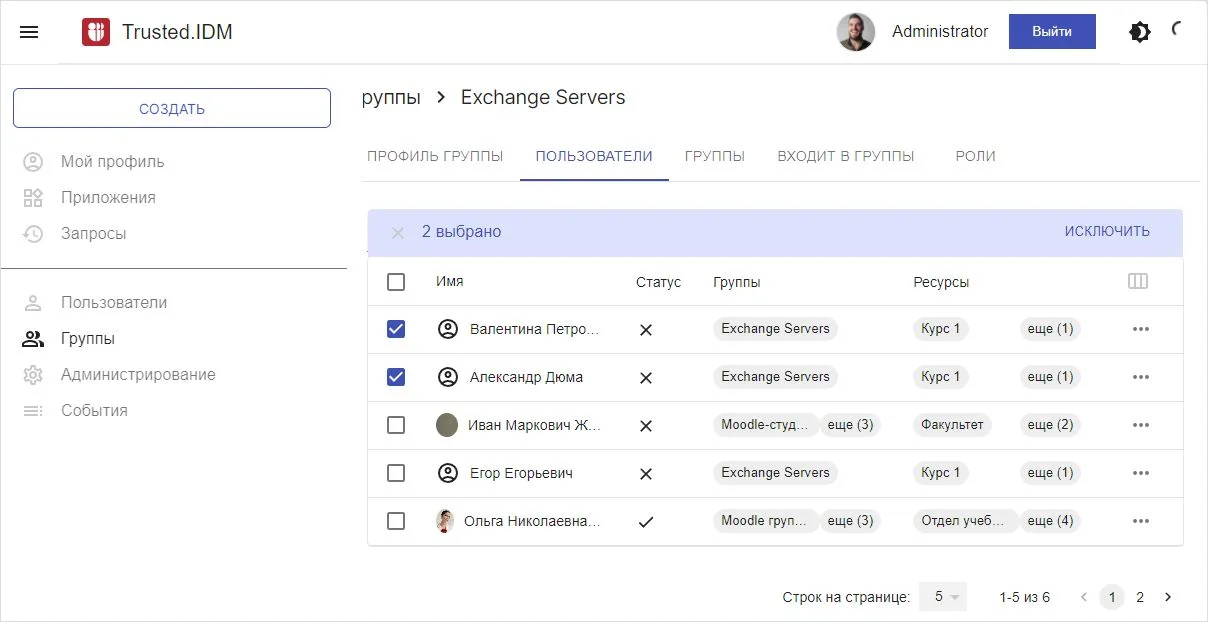Click the Создать button
The image size is (1208, 622).
[172, 108]
